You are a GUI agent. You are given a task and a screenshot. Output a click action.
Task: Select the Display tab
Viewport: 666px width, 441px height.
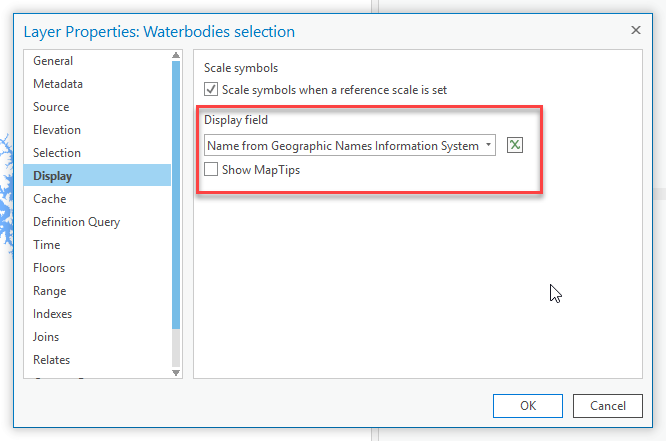(52, 176)
